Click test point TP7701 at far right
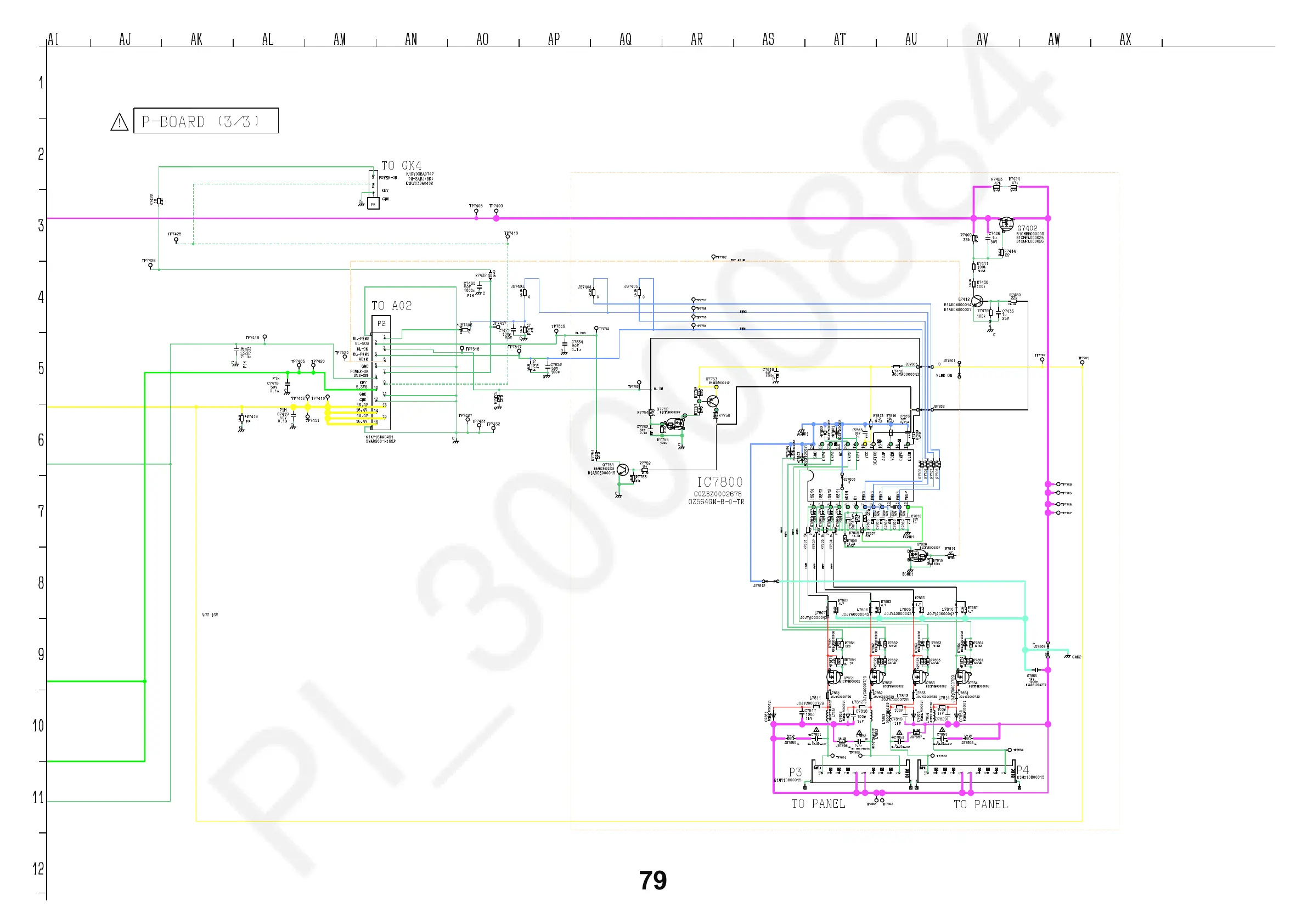This screenshot has width=1307, height=924. coord(1082,362)
